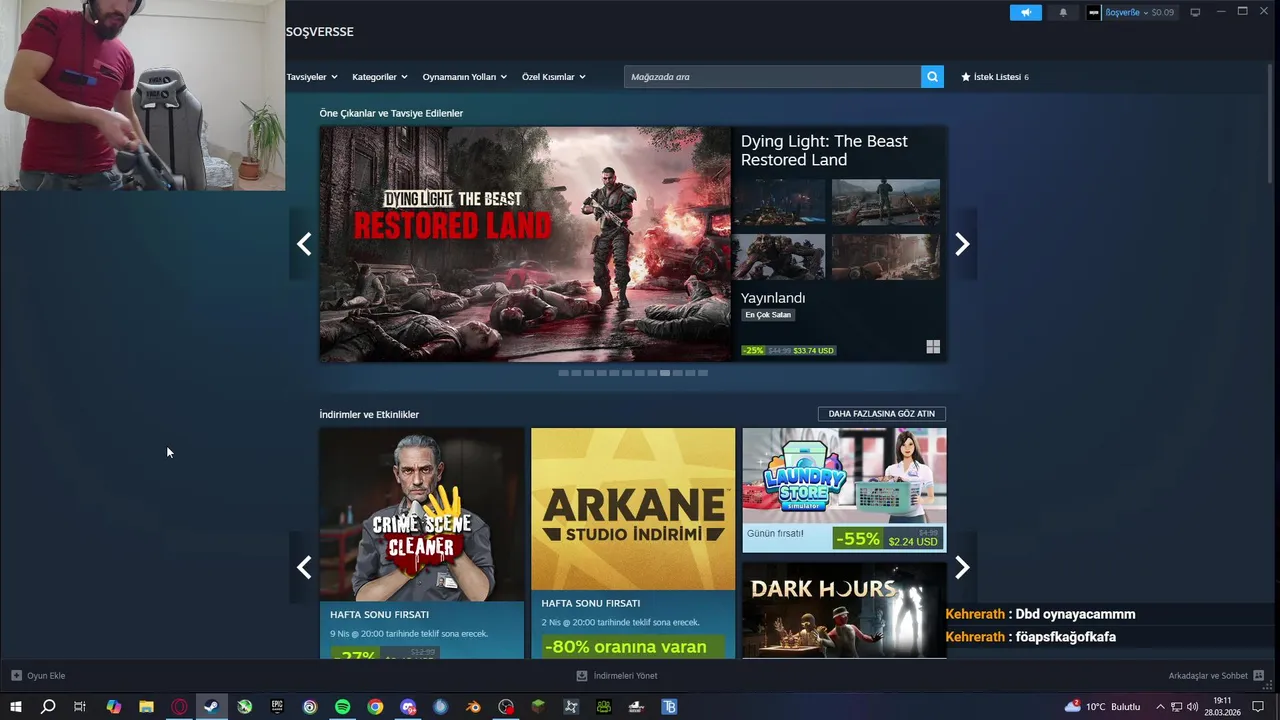Expand the Kategoriler menu
Image resolution: width=1280 pixels, height=720 pixels.
tap(380, 77)
